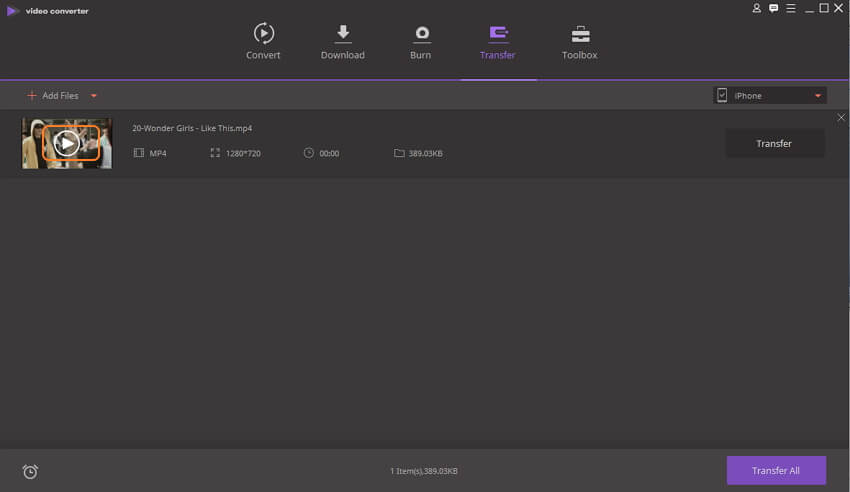Image resolution: width=850 pixels, height=492 pixels.
Task: Click the purple Transfer All button
Action: click(776, 470)
